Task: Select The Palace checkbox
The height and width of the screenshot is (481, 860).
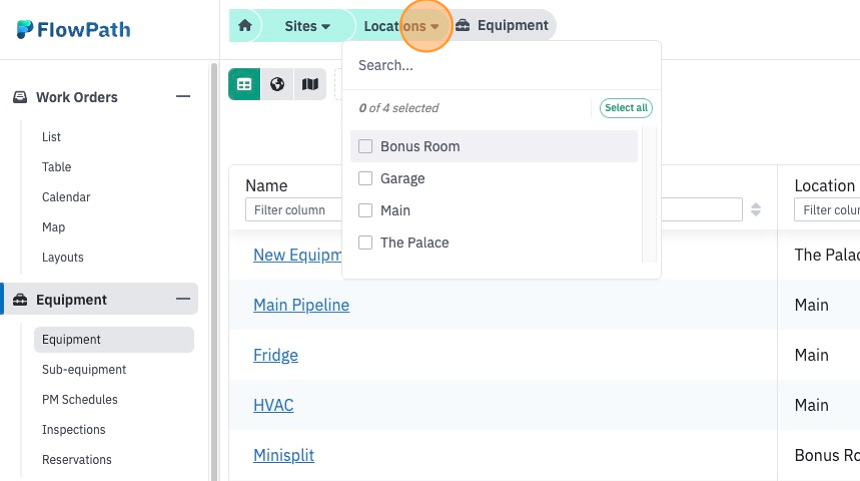Action: coord(365,242)
